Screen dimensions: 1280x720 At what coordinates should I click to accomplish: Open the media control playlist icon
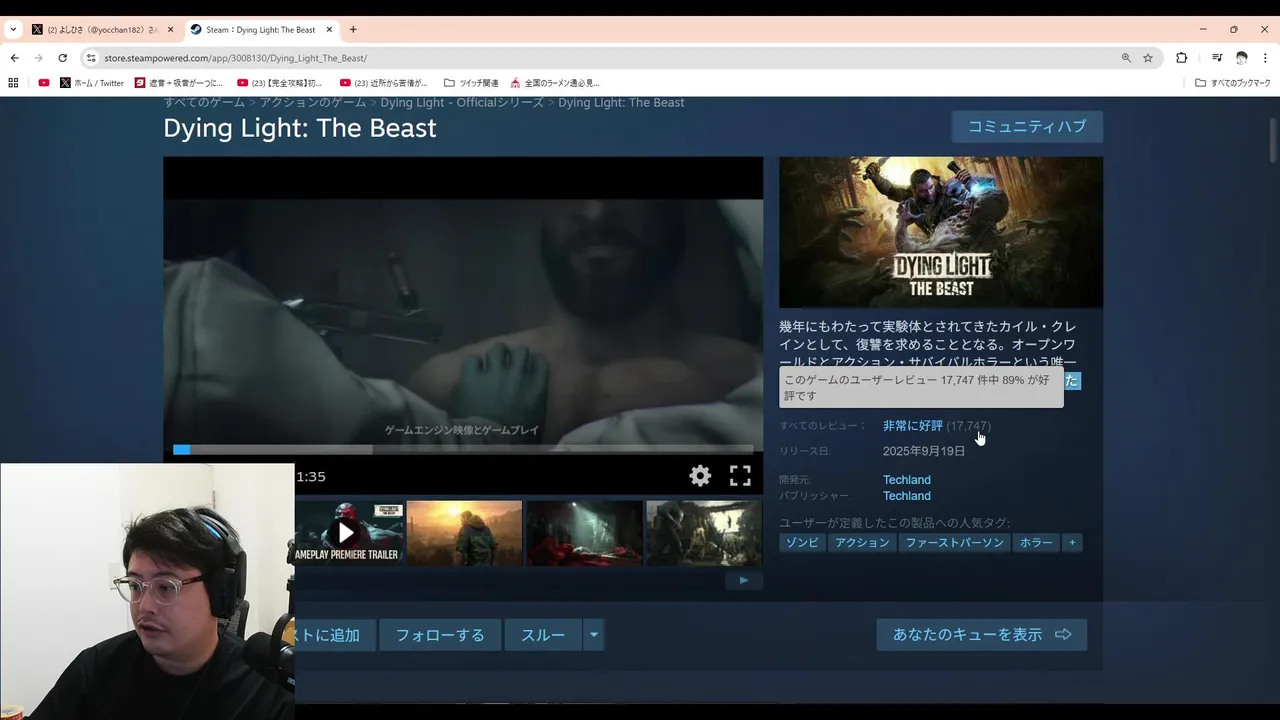(x=1217, y=58)
